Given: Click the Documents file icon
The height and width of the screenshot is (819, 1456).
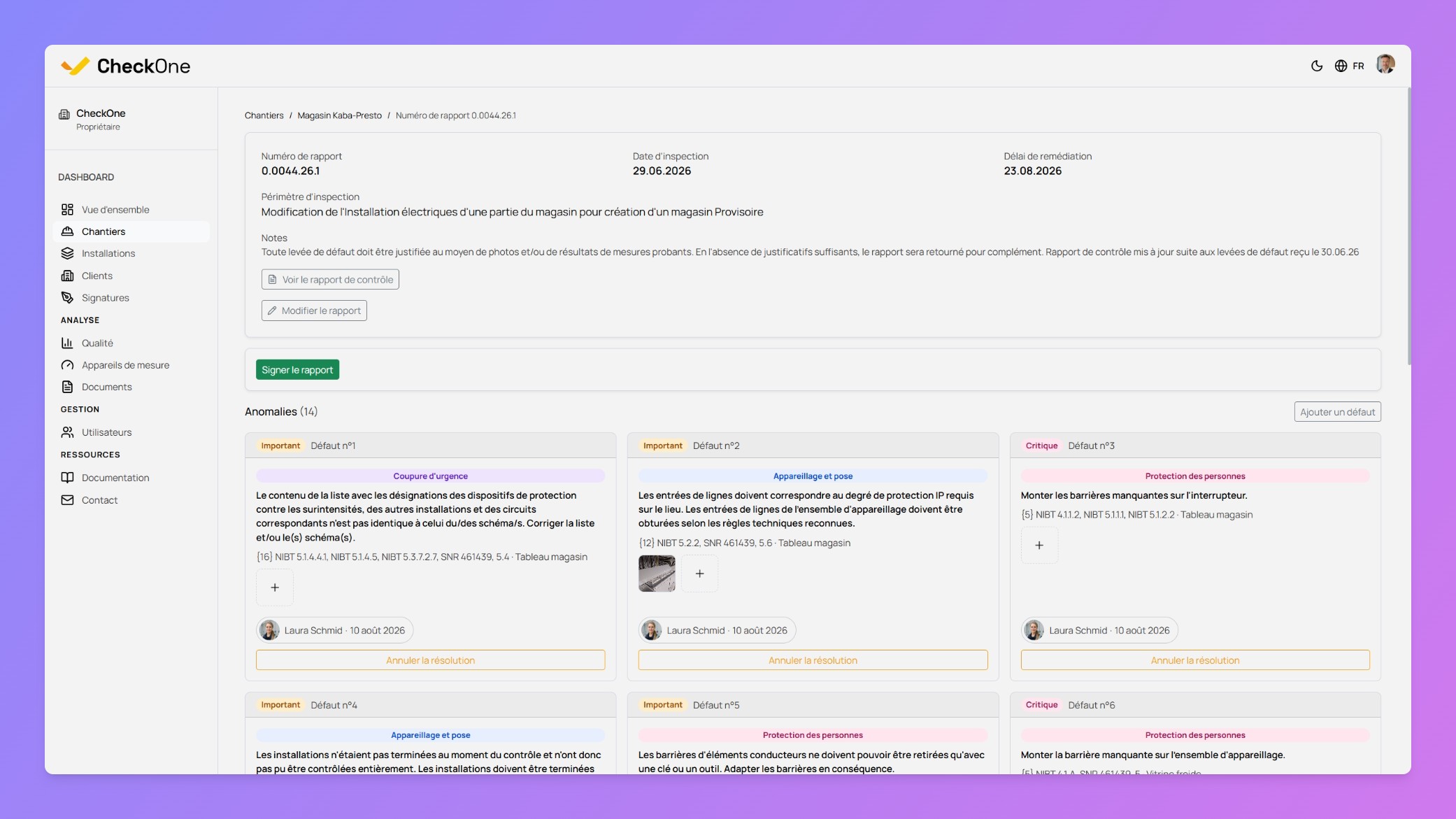Looking at the screenshot, I should click(67, 387).
